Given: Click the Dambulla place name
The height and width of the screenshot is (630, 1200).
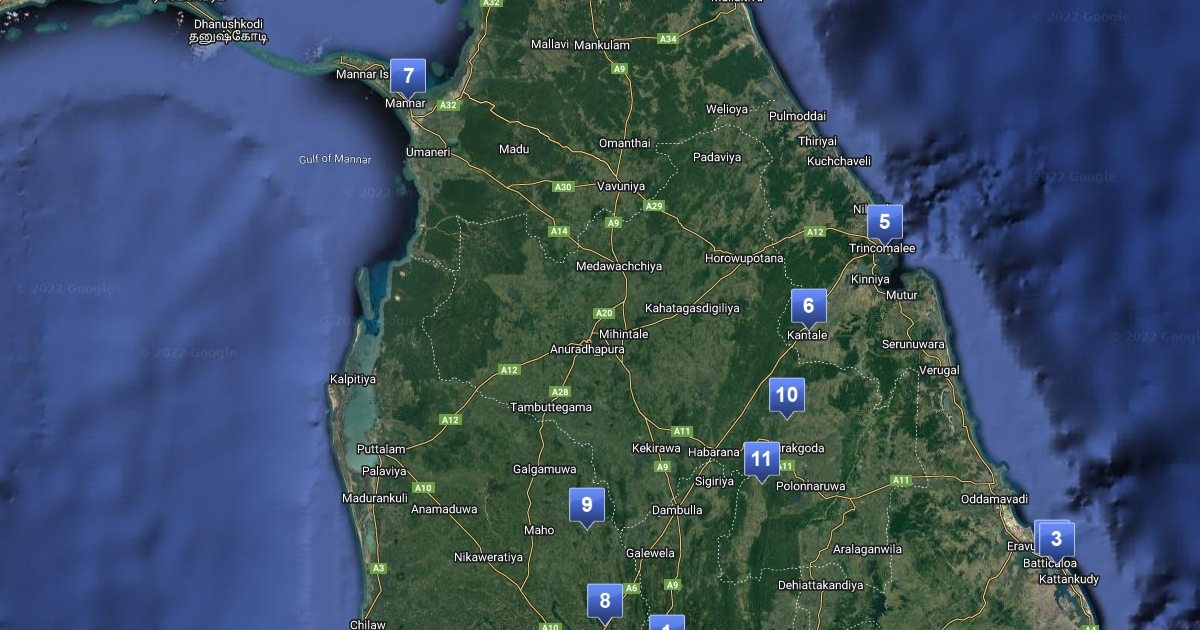Looking at the screenshot, I should 677,510.
